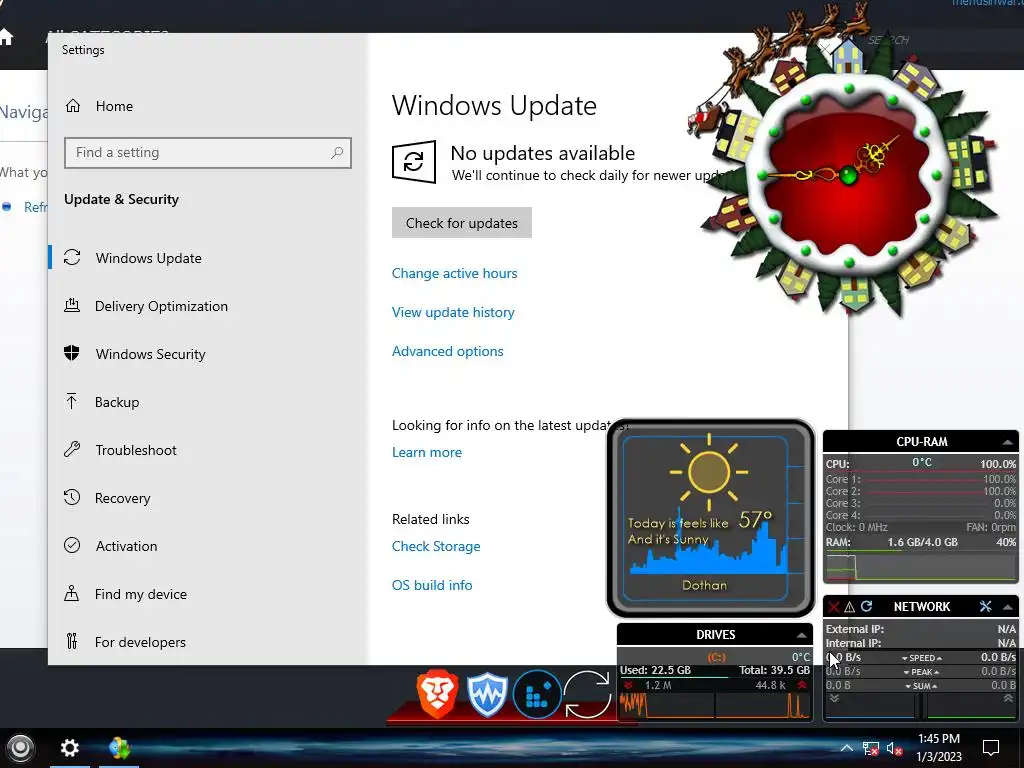Launch Brave browser from the dock
This screenshot has height=768, width=1024.
[437, 694]
